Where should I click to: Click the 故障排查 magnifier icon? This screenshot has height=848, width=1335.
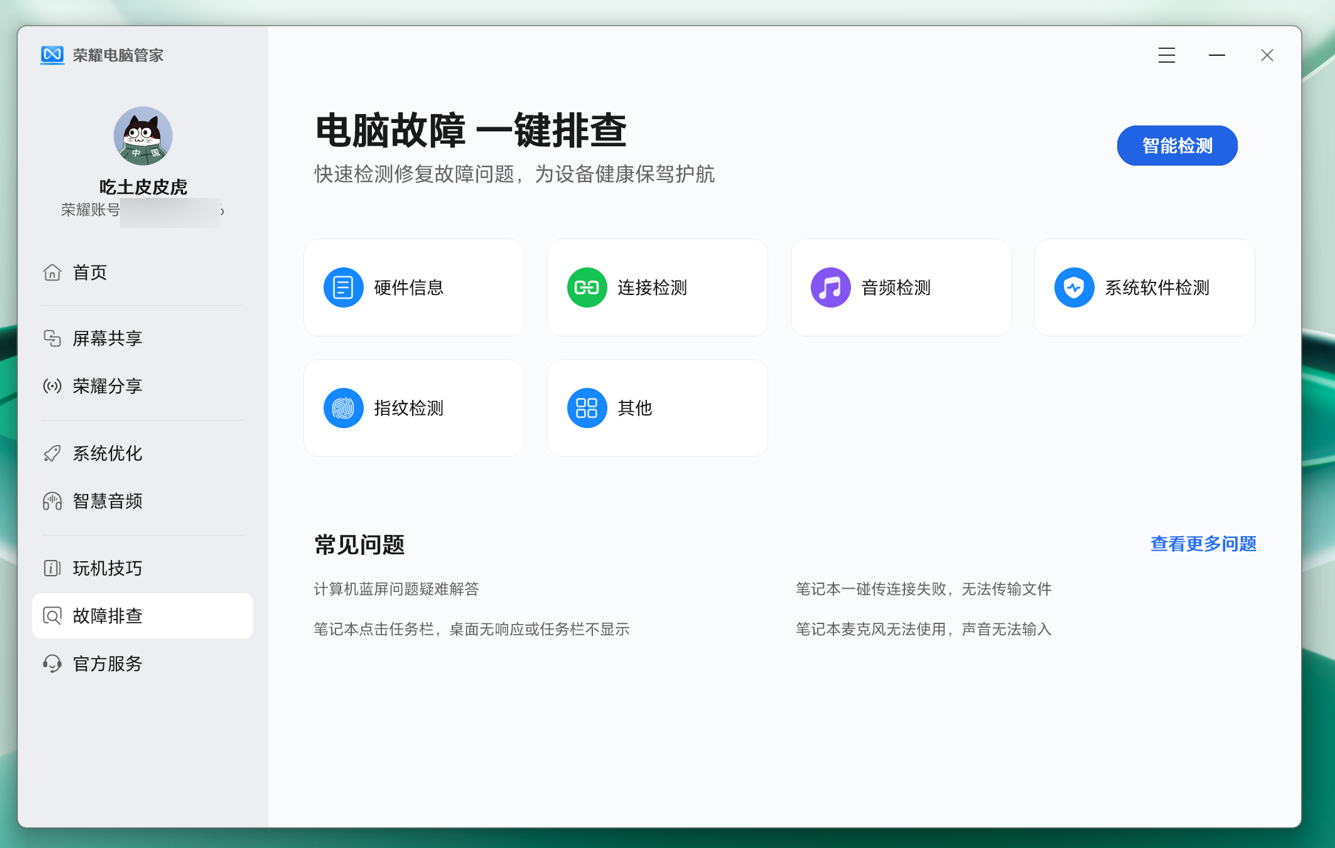(x=52, y=616)
